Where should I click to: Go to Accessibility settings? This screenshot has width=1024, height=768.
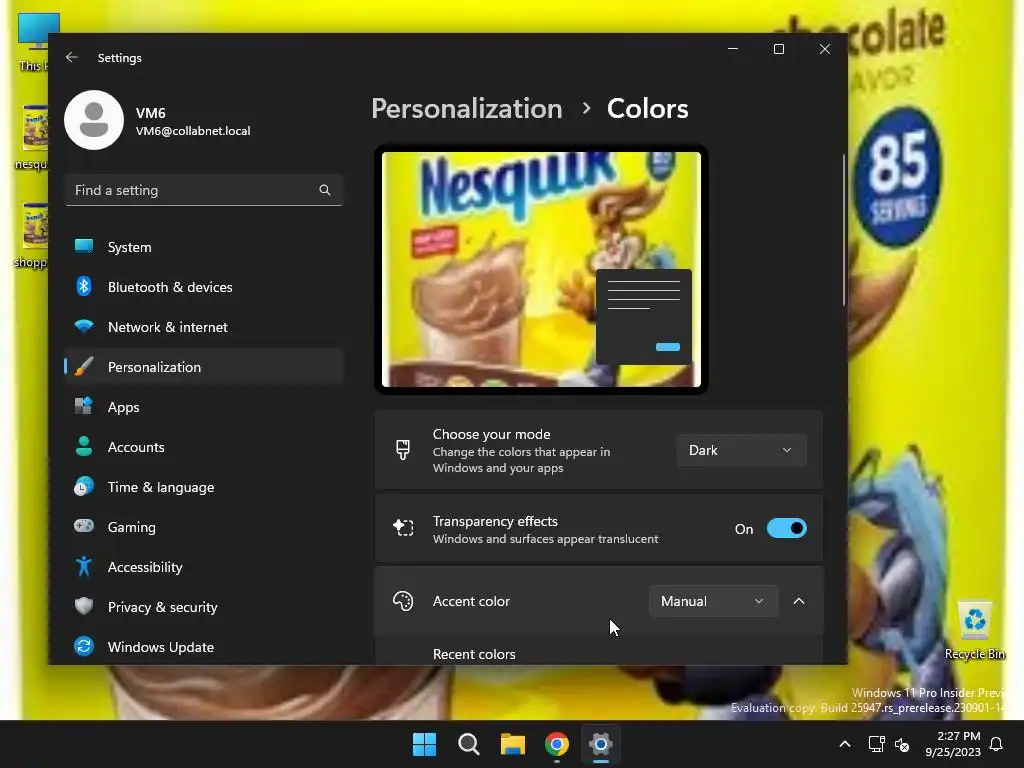point(204,567)
